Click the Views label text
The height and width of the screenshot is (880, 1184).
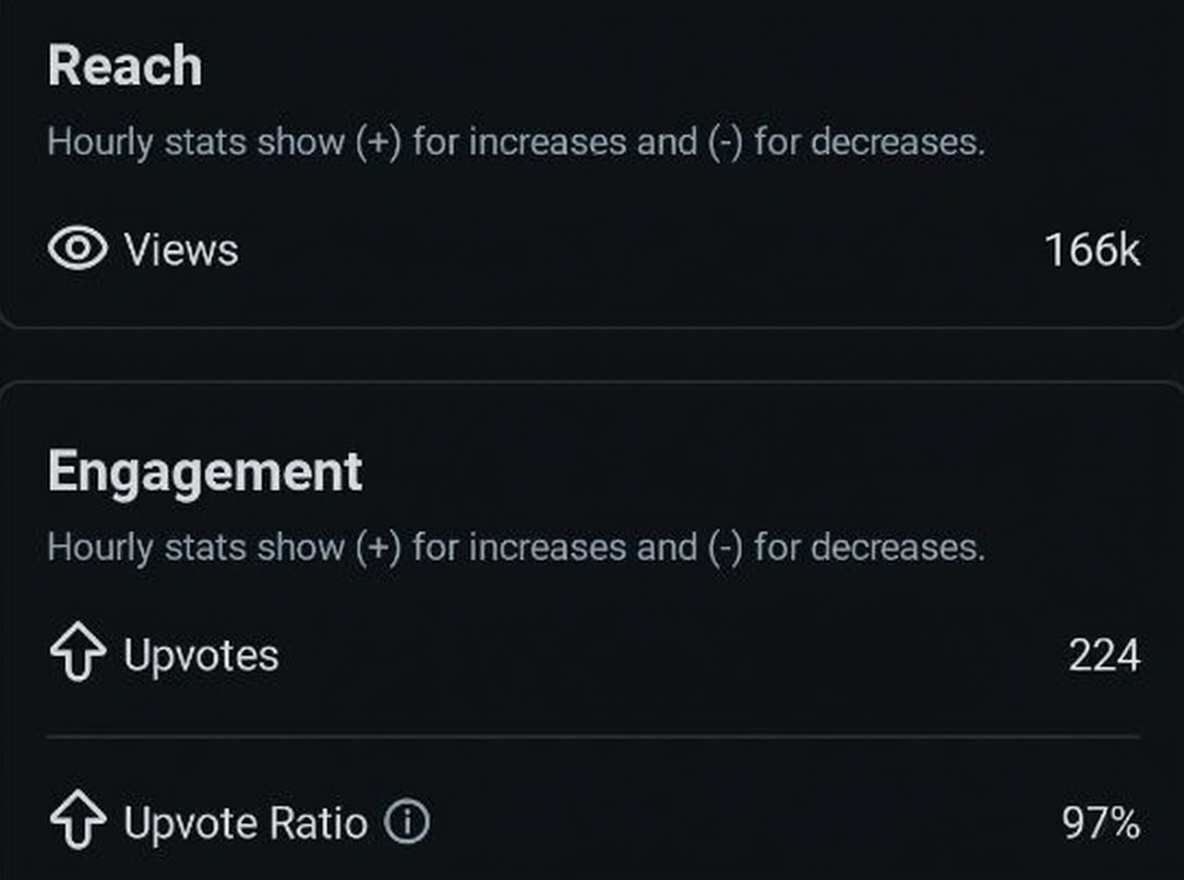tap(181, 249)
